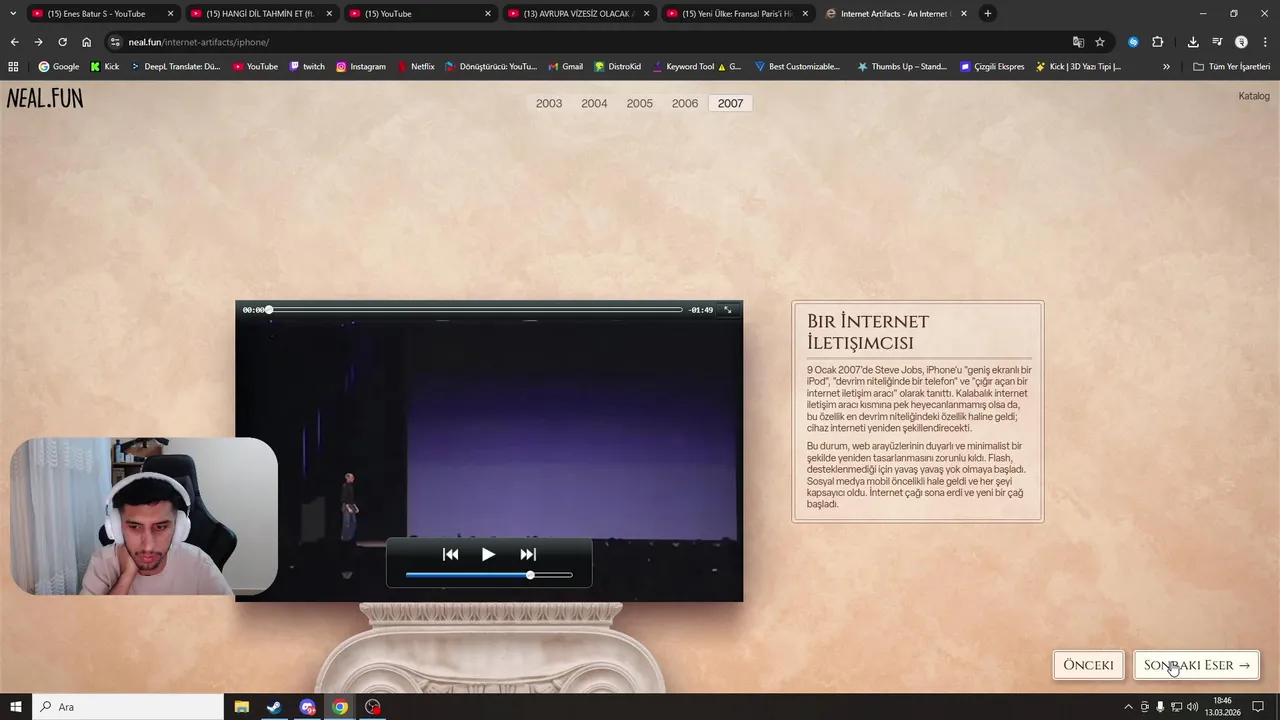Screen dimensions: 1280x720
Task: Click the fast-forward button in video player
Action: click(x=528, y=554)
